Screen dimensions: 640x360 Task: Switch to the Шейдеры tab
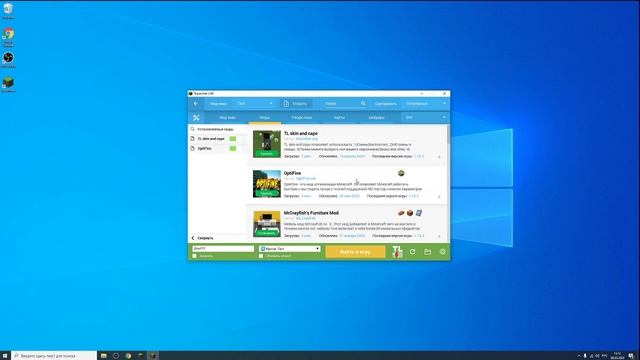point(376,118)
